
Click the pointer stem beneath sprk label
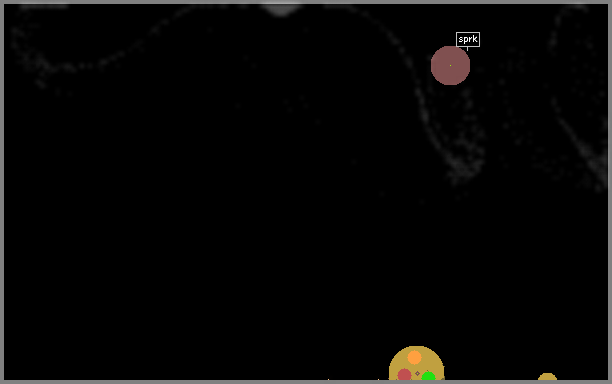coord(467,49)
